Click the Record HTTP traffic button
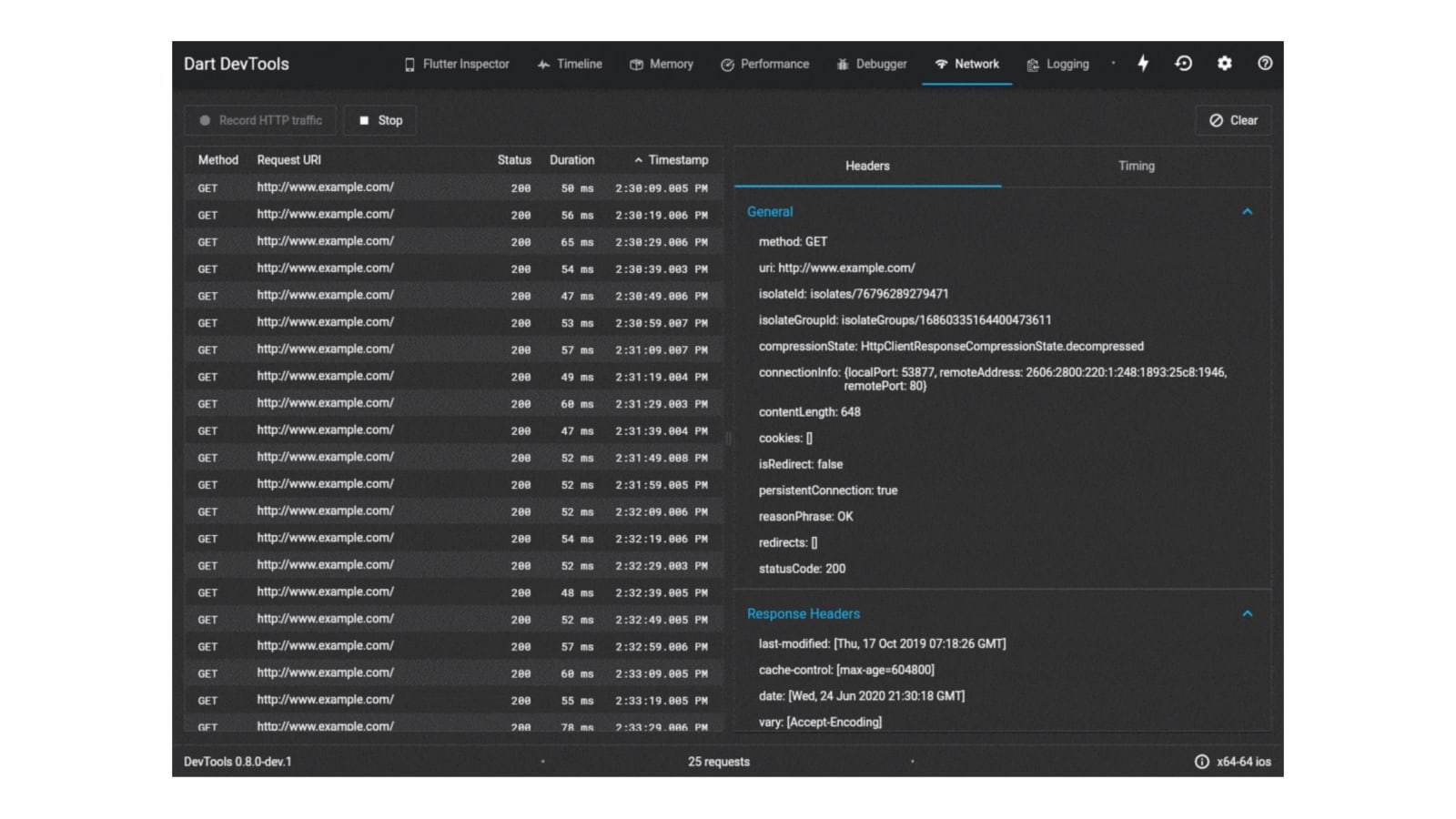Screen dimensions: 1456x819 coord(260,120)
